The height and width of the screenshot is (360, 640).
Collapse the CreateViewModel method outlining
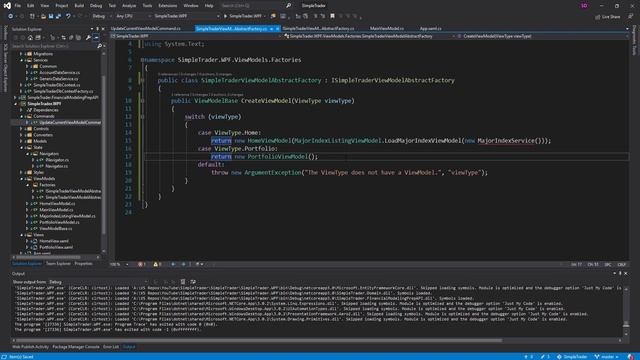(142, 100)
